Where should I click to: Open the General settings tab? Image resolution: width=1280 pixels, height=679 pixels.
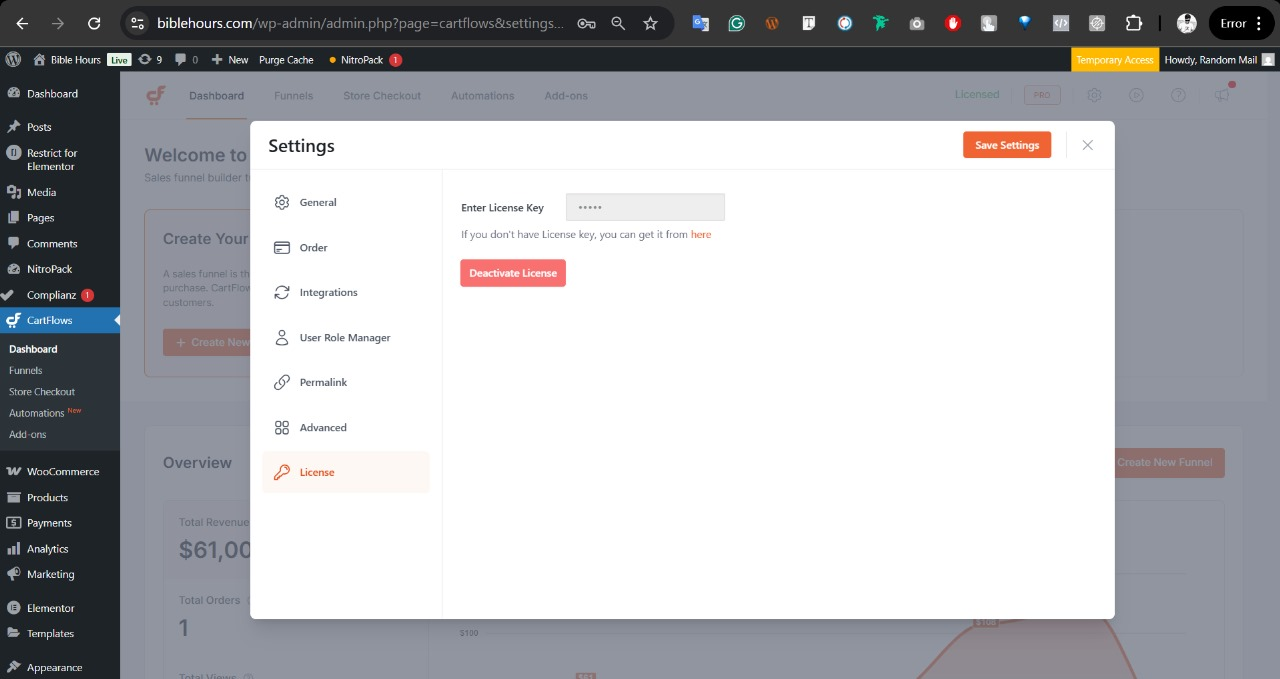point(318,202)
